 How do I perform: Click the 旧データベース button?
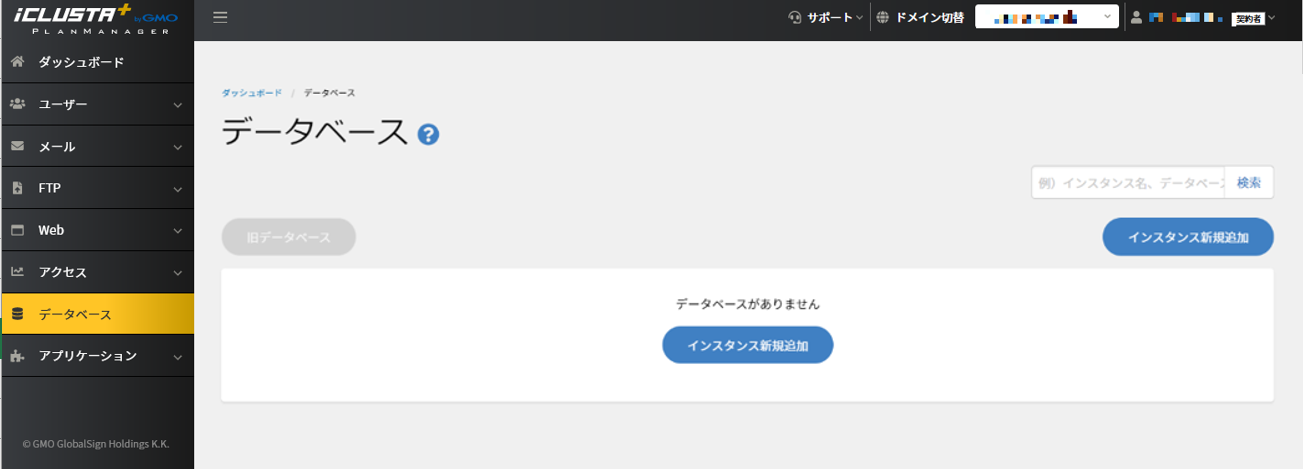[288, 237]
